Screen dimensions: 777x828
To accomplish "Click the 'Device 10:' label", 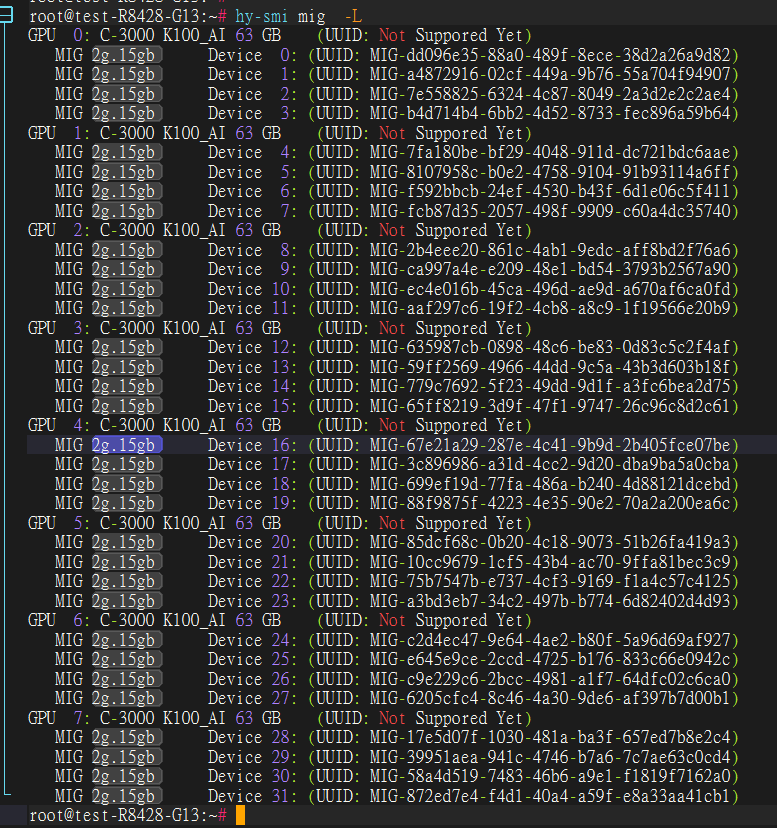I will pos(252,289).
